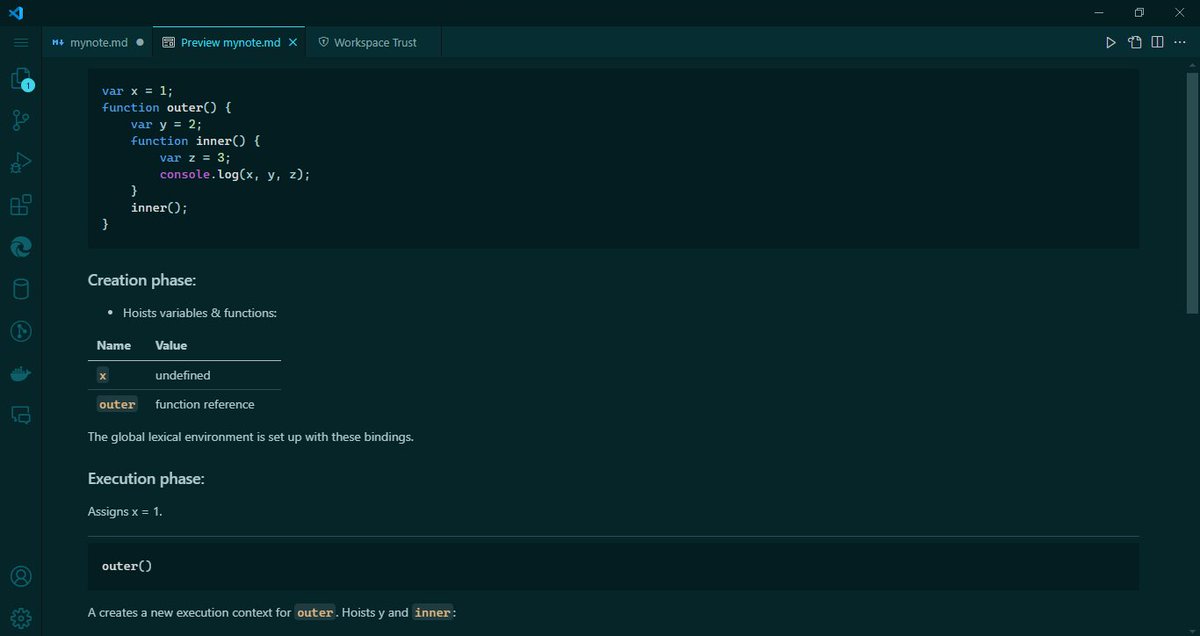Open the Docker view
Image resolution: width=1200 pixels, height=636 pixels.
tap(20, 374)
